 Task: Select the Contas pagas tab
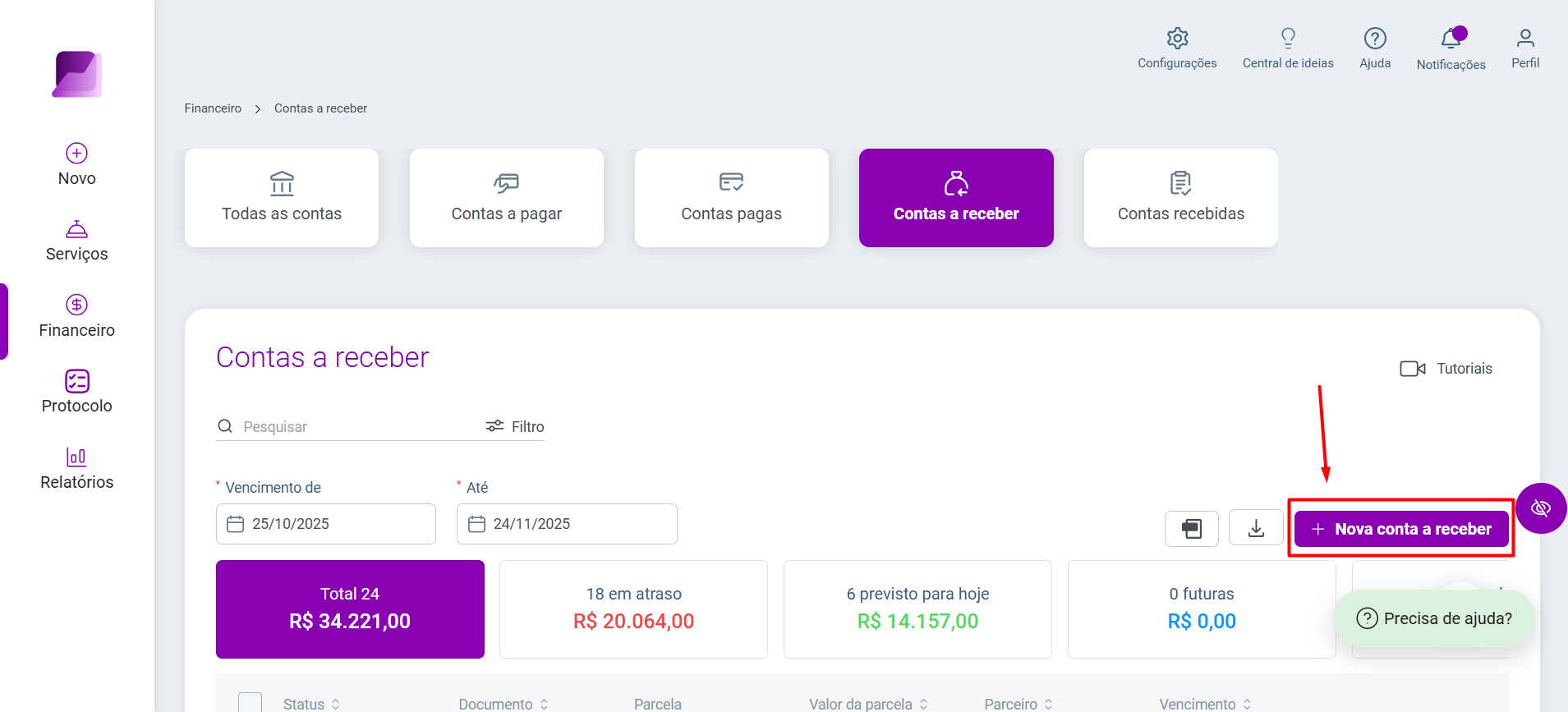tap(732, 198)
